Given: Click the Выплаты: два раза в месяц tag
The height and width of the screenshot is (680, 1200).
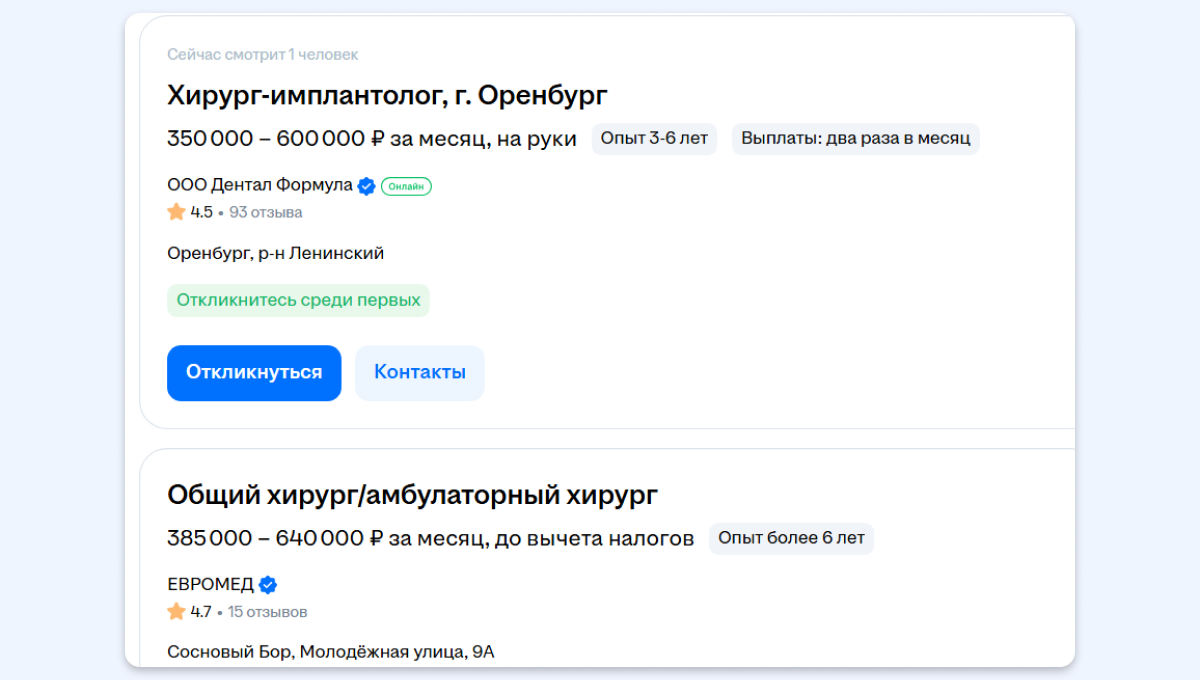Looking at the screenshot, I should coord(855,139).
